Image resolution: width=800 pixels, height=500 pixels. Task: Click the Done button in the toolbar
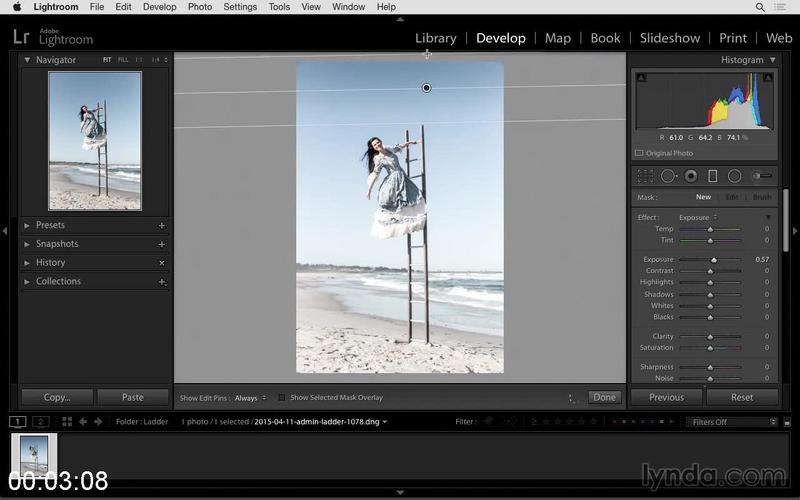[605, 397]
